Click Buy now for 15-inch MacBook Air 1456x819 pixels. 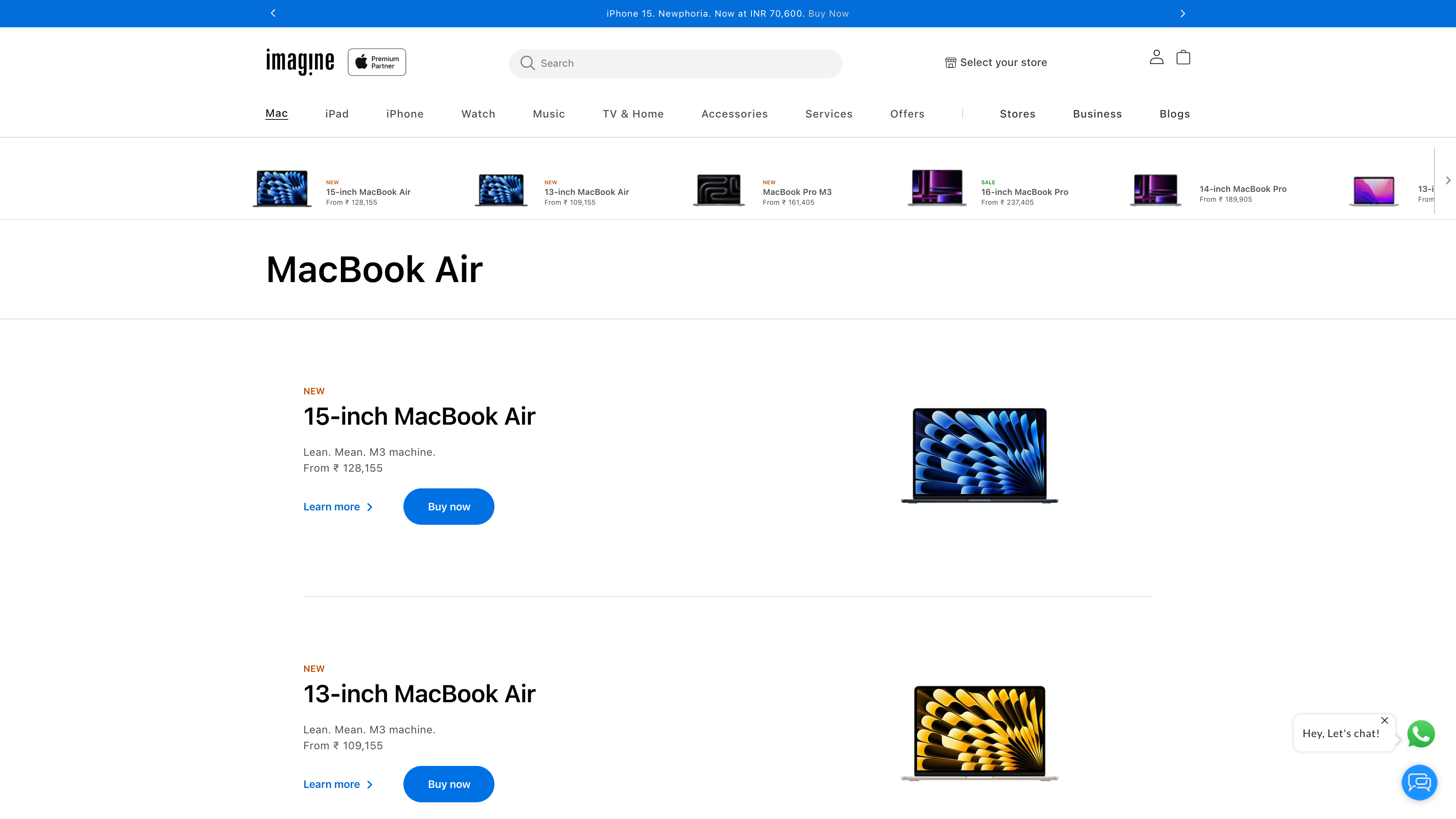[x=448, y=507]
